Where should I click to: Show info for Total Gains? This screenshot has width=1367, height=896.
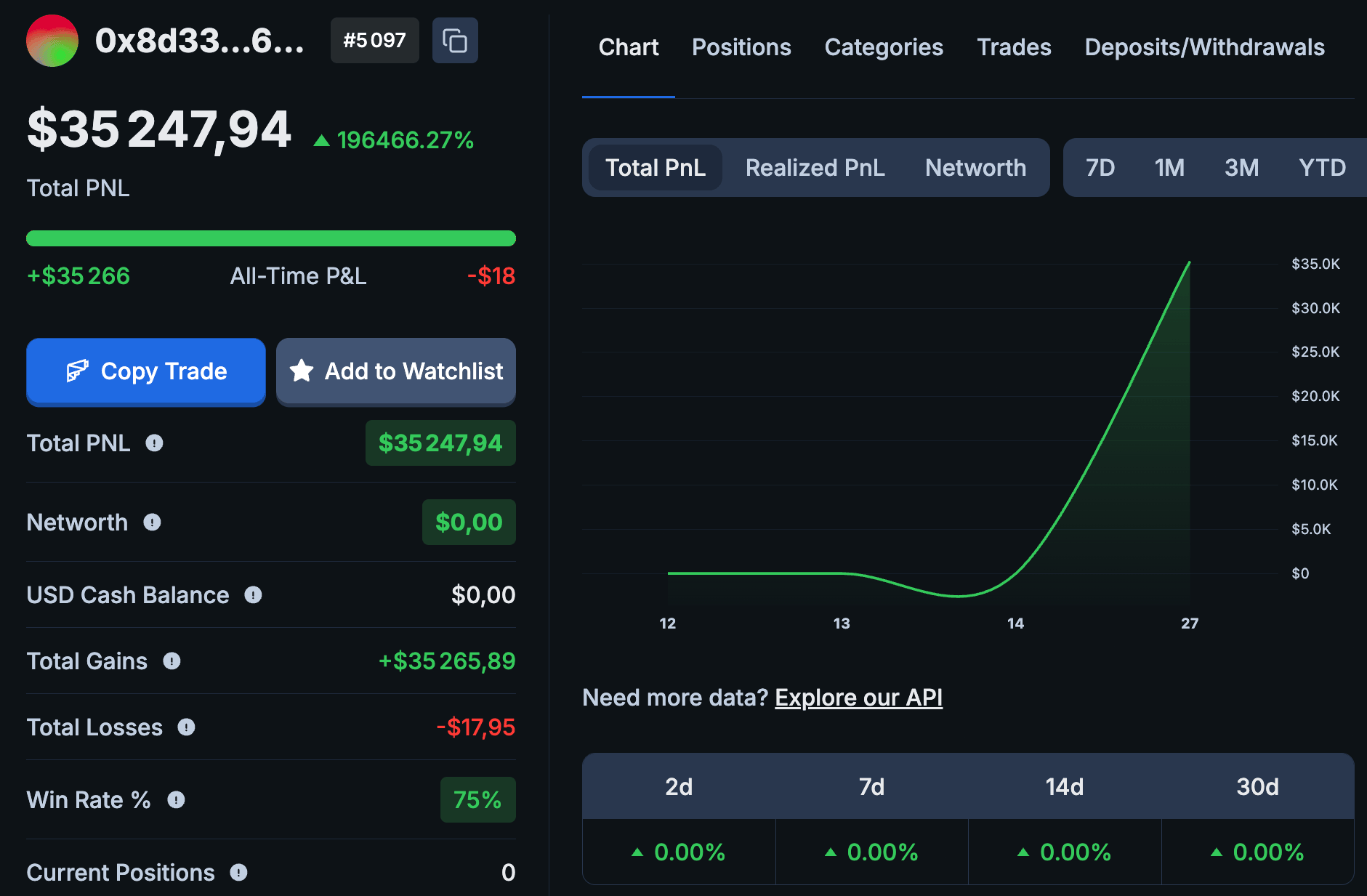pyautogui.click(x=172, y=661)
